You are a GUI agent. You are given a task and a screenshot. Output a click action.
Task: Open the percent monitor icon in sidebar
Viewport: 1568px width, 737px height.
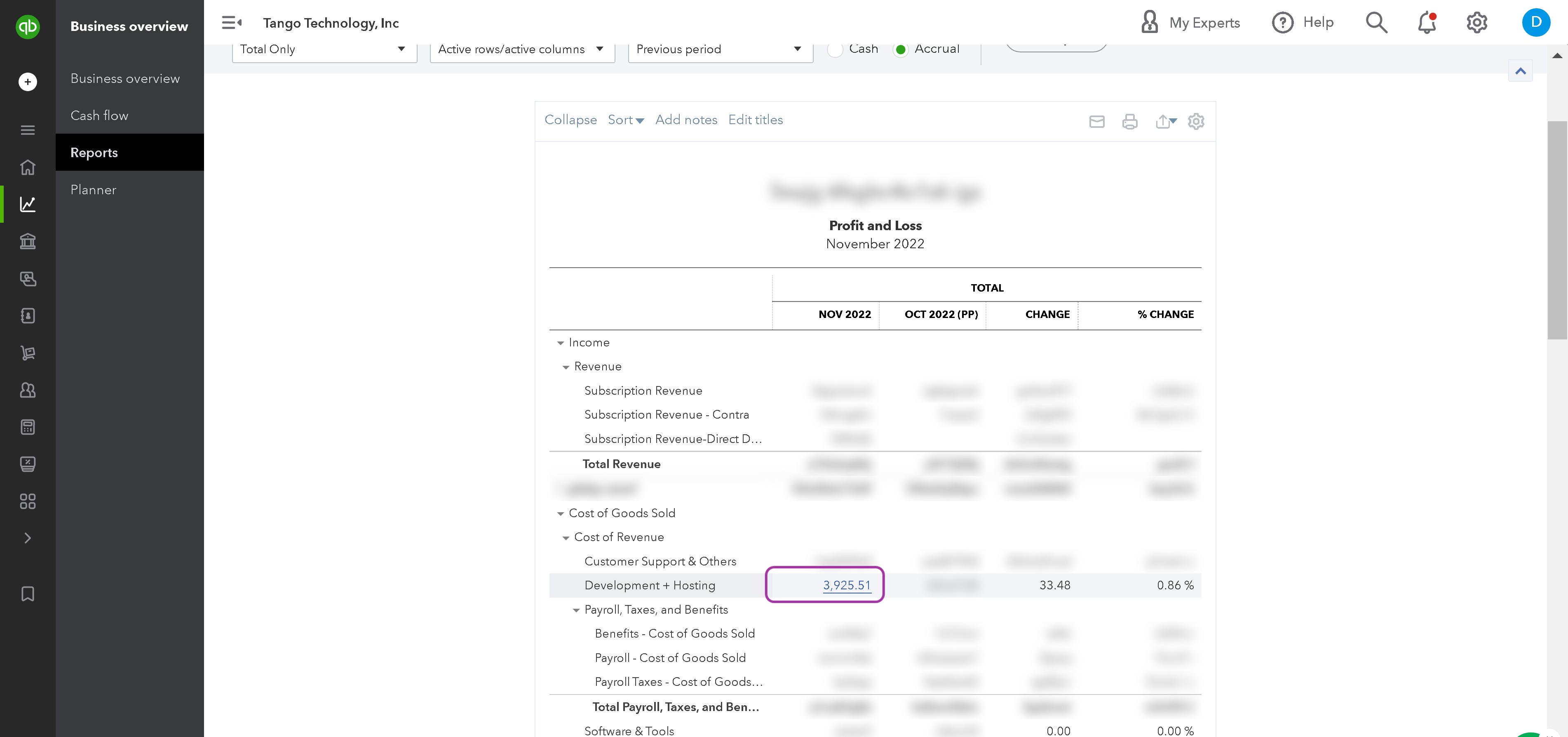click(x=27, y=464)
